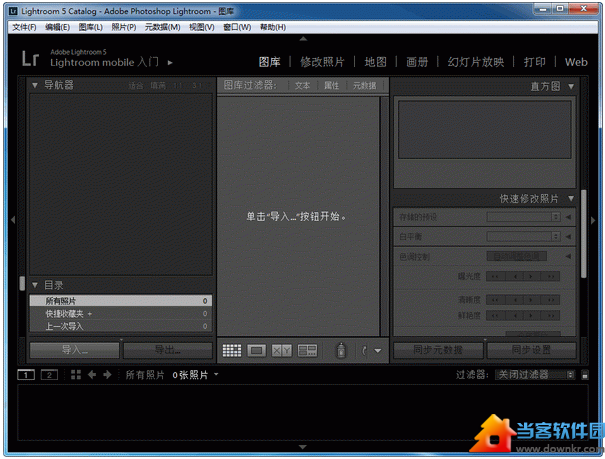Viewport: 605px width, 459px height.
Task: Click the Lr icon in the title bar
Action: point(13,11)
